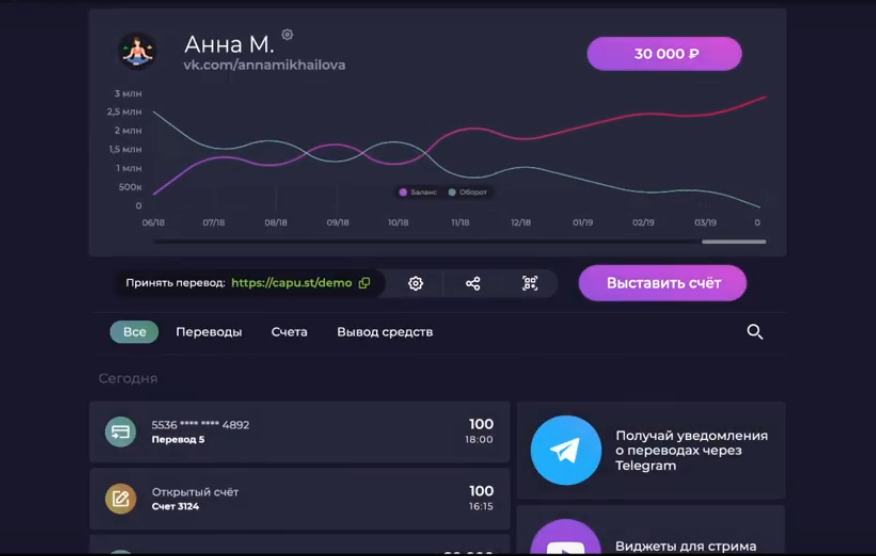Open the transactions search magnifier

pos(755,332)
